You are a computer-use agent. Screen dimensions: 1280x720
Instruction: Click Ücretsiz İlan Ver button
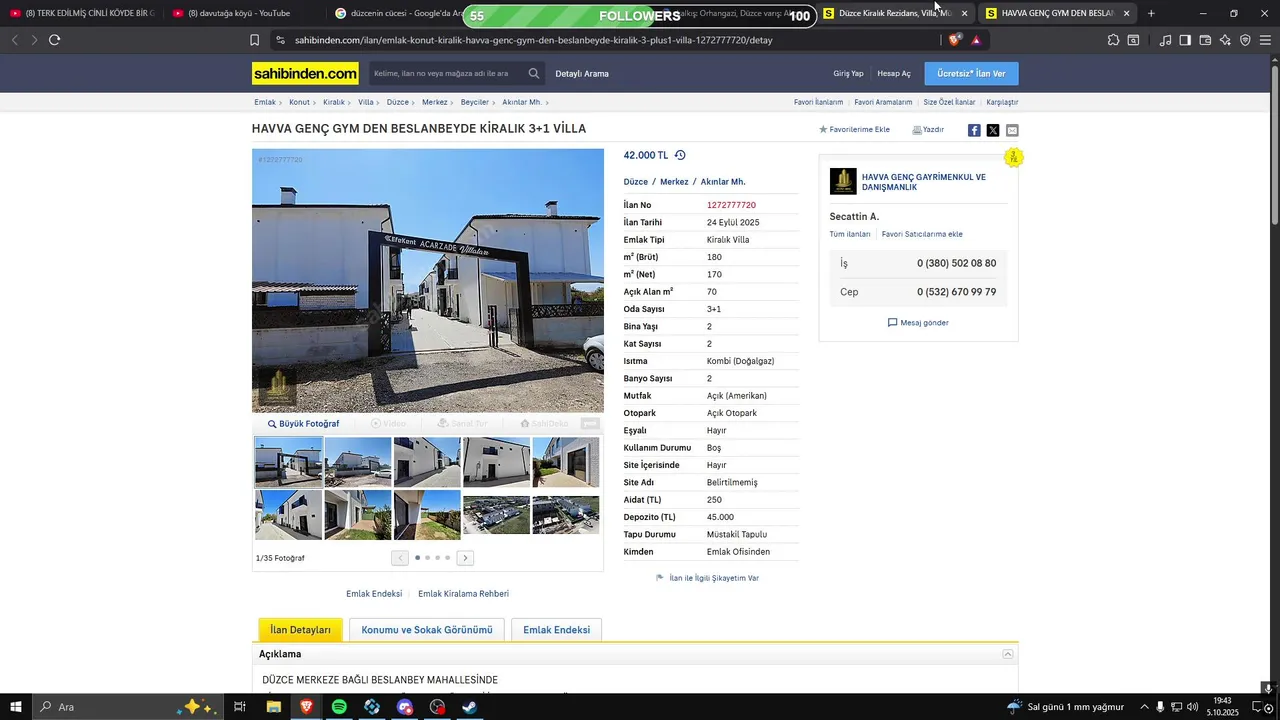tap(971, 74)
